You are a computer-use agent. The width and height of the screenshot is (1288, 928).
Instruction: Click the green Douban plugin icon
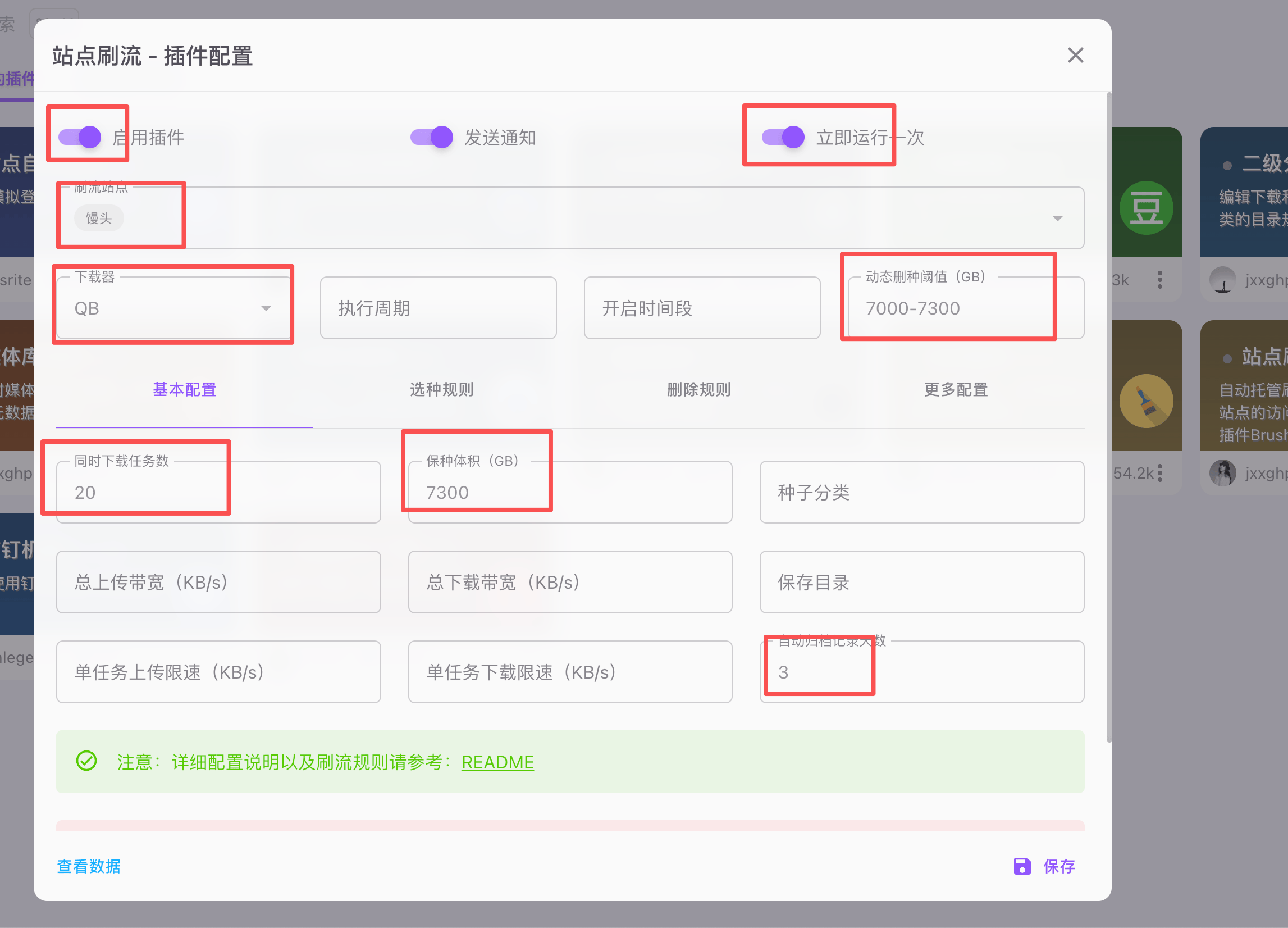pyautogui.click(x=1145, y=208)
